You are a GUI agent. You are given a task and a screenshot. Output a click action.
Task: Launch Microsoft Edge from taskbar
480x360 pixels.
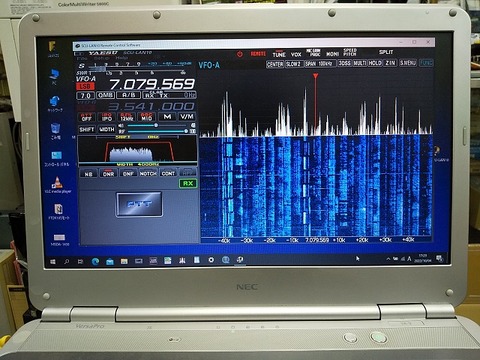click(x=95, y=262)
